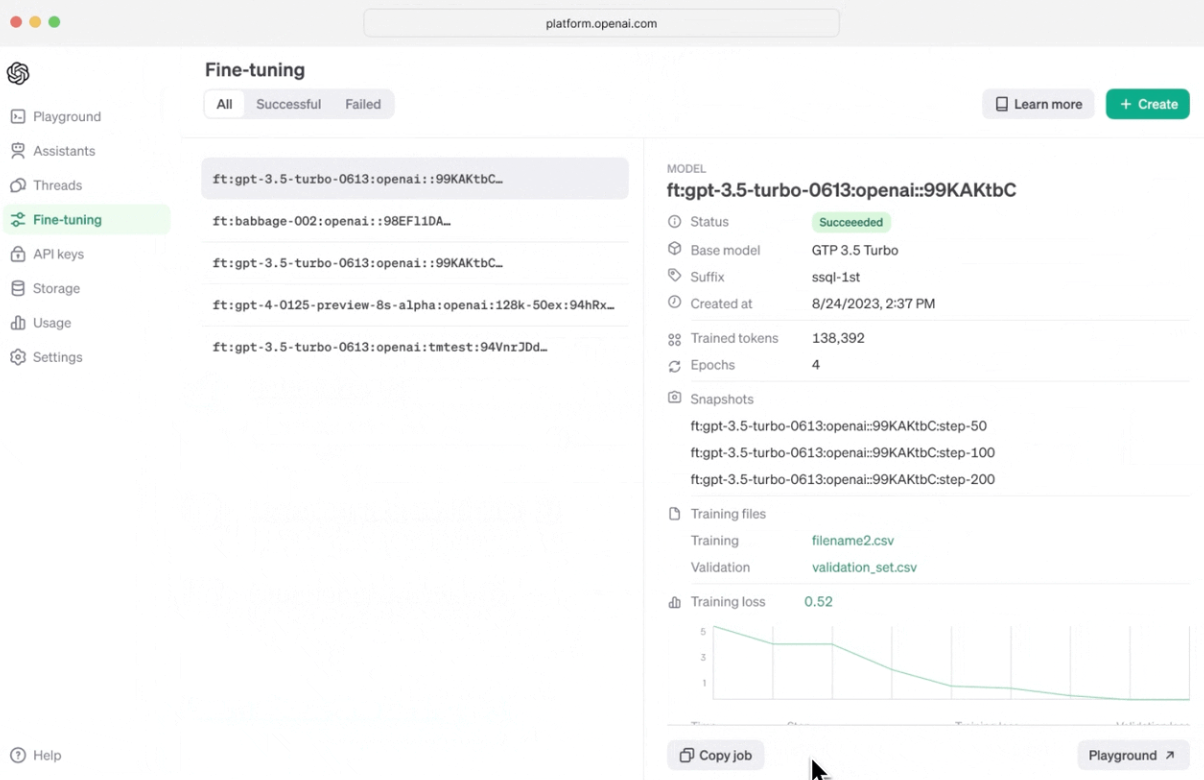Open the model in Playground button
This screenshot has height=780, width=1204.
click(x=1132, y=755)
